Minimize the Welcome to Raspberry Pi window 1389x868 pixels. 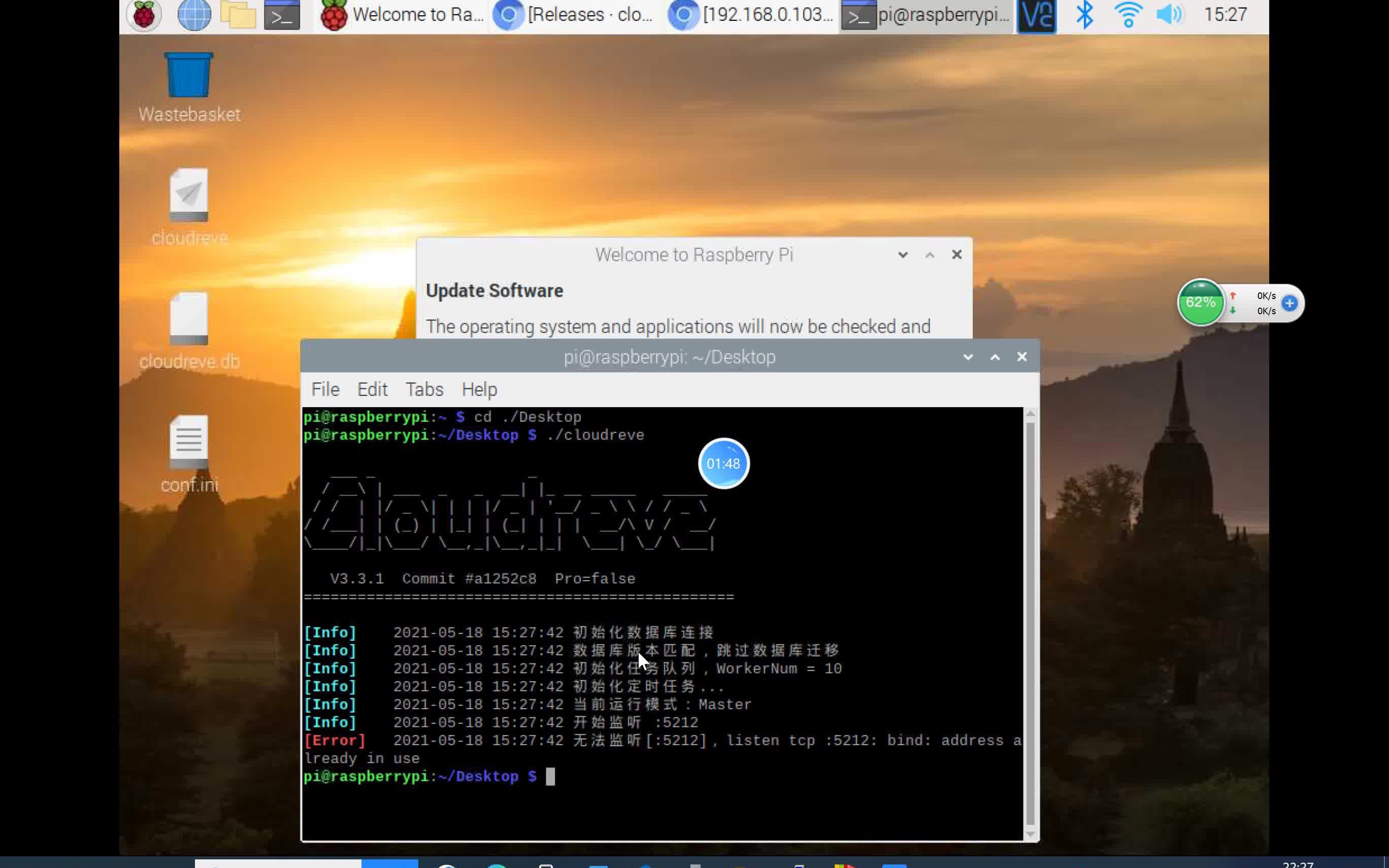pyautogui.click(x=903, y=255)
